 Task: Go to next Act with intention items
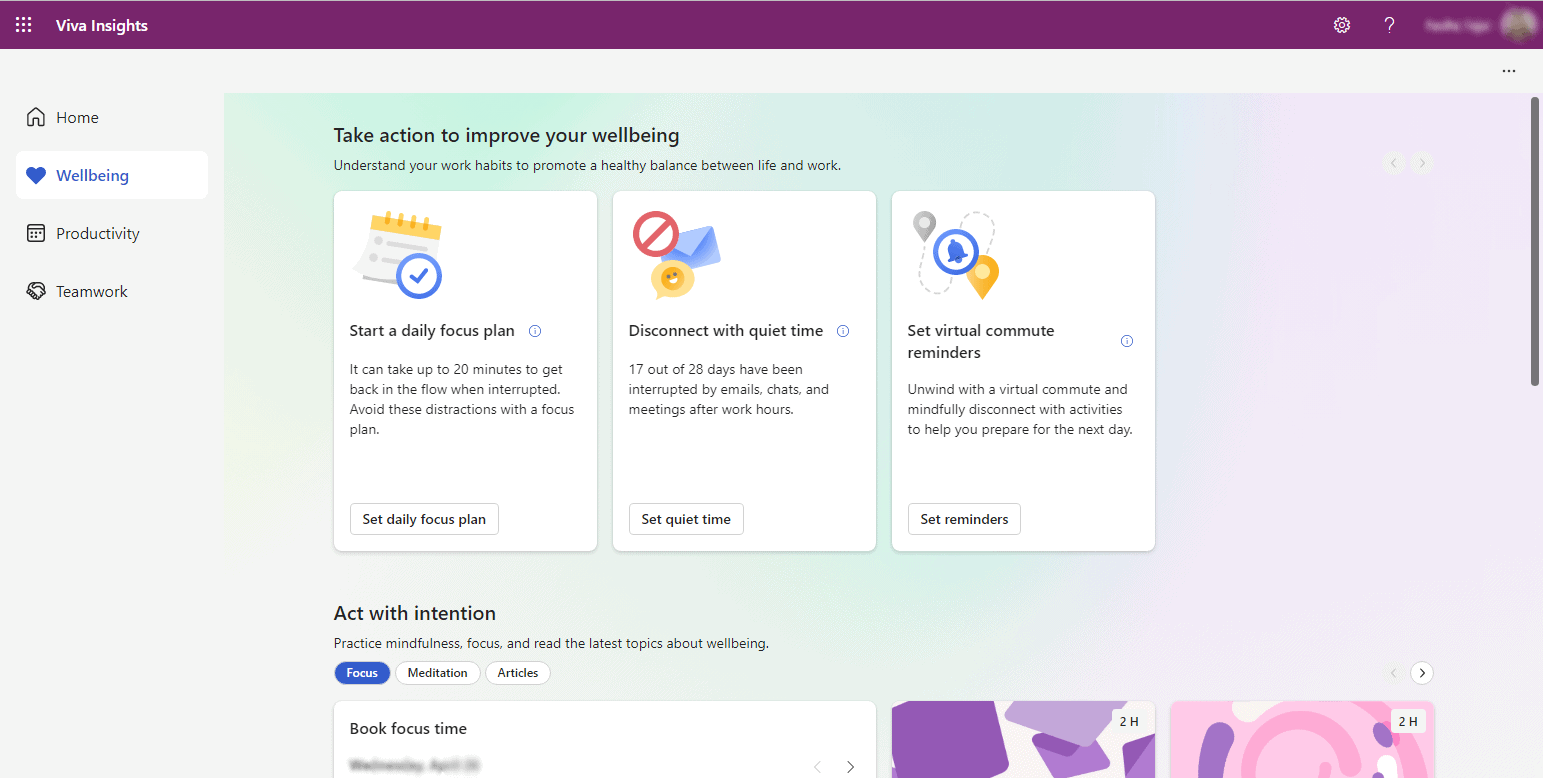1422,673
